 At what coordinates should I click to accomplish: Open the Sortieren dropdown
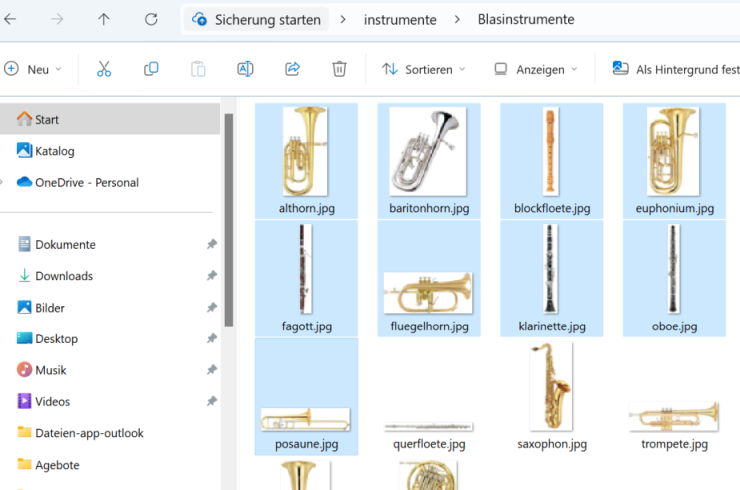pyautogui.click(x=423, y=69)
